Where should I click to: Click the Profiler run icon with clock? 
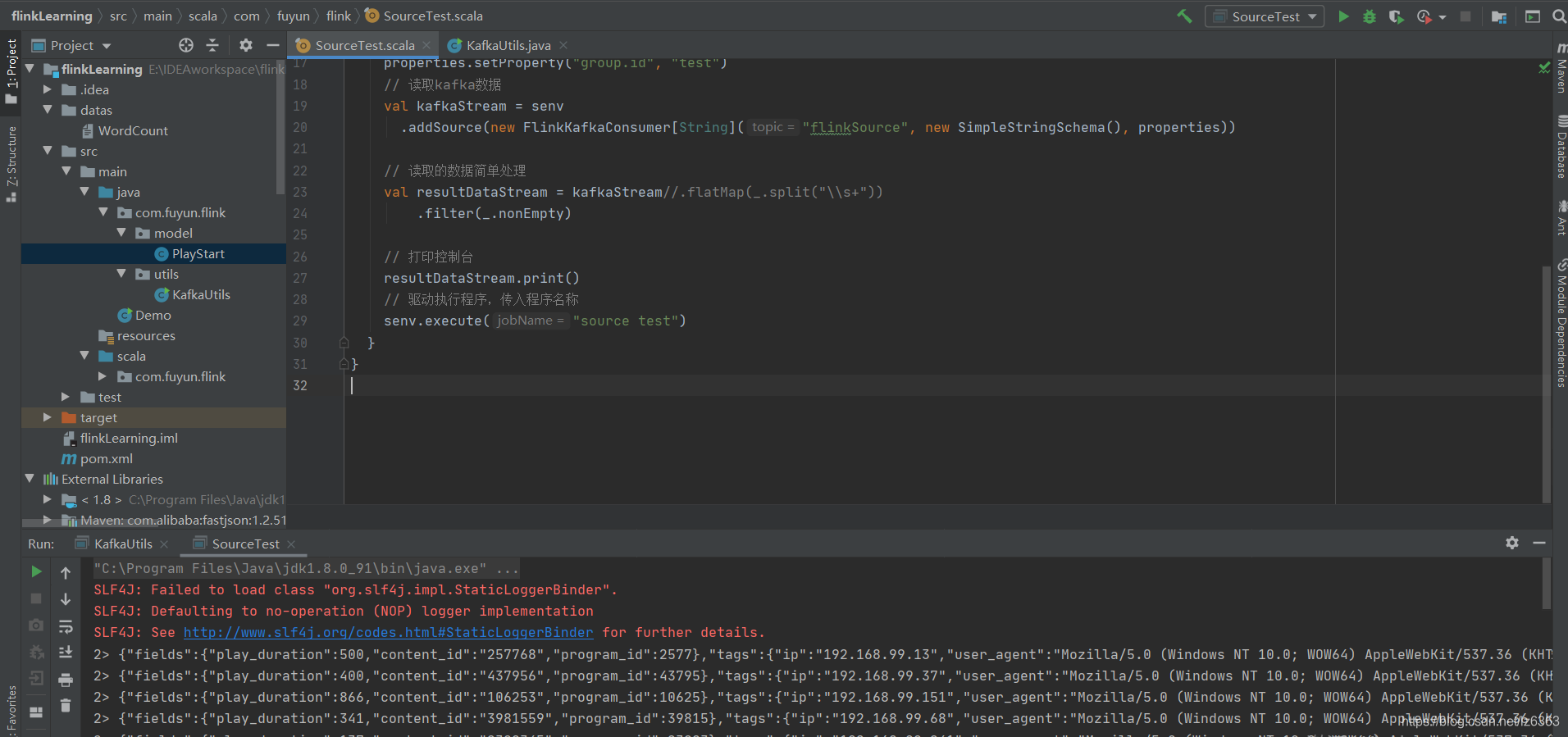1424,16
